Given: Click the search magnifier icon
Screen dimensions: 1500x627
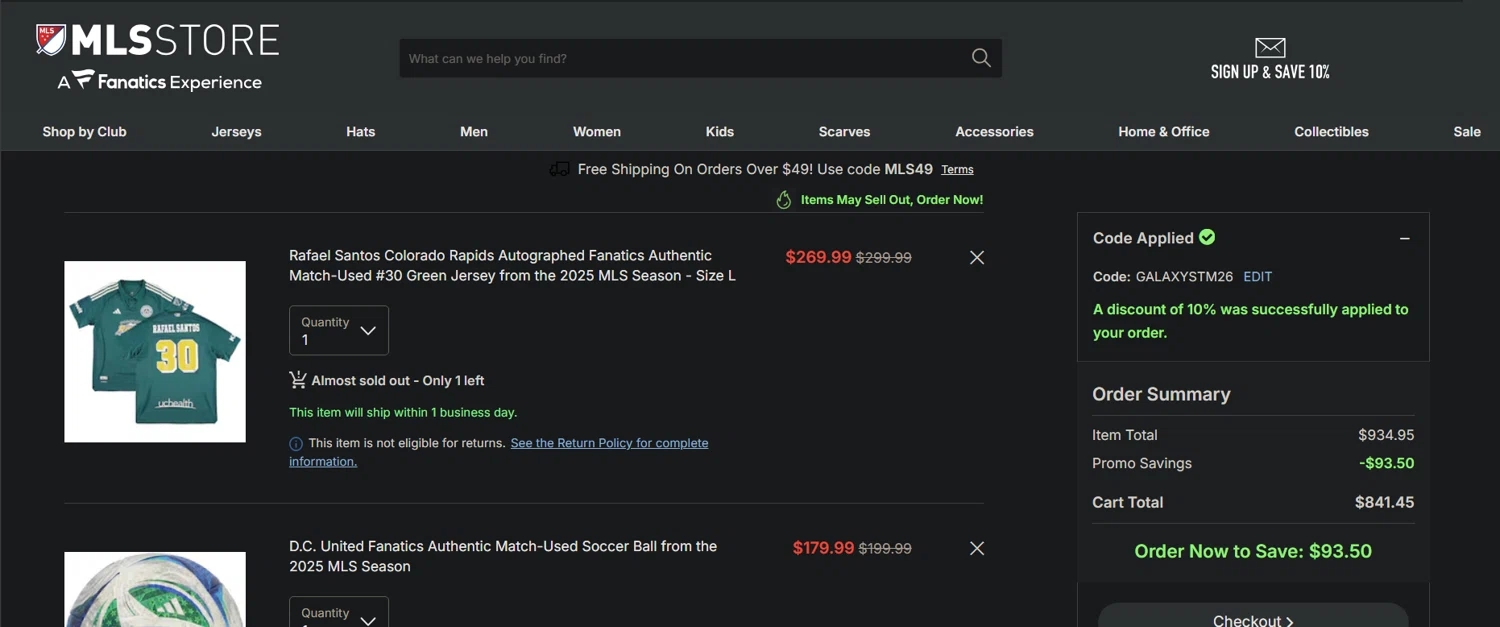Looking at the screenshot, I should click(981, 58).
